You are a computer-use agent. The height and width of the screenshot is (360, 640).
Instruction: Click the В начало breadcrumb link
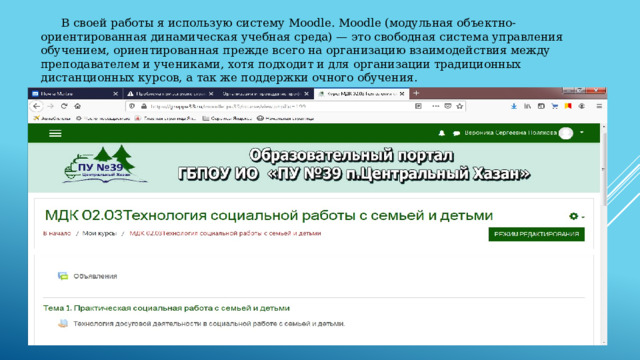[x=57, y=233]
